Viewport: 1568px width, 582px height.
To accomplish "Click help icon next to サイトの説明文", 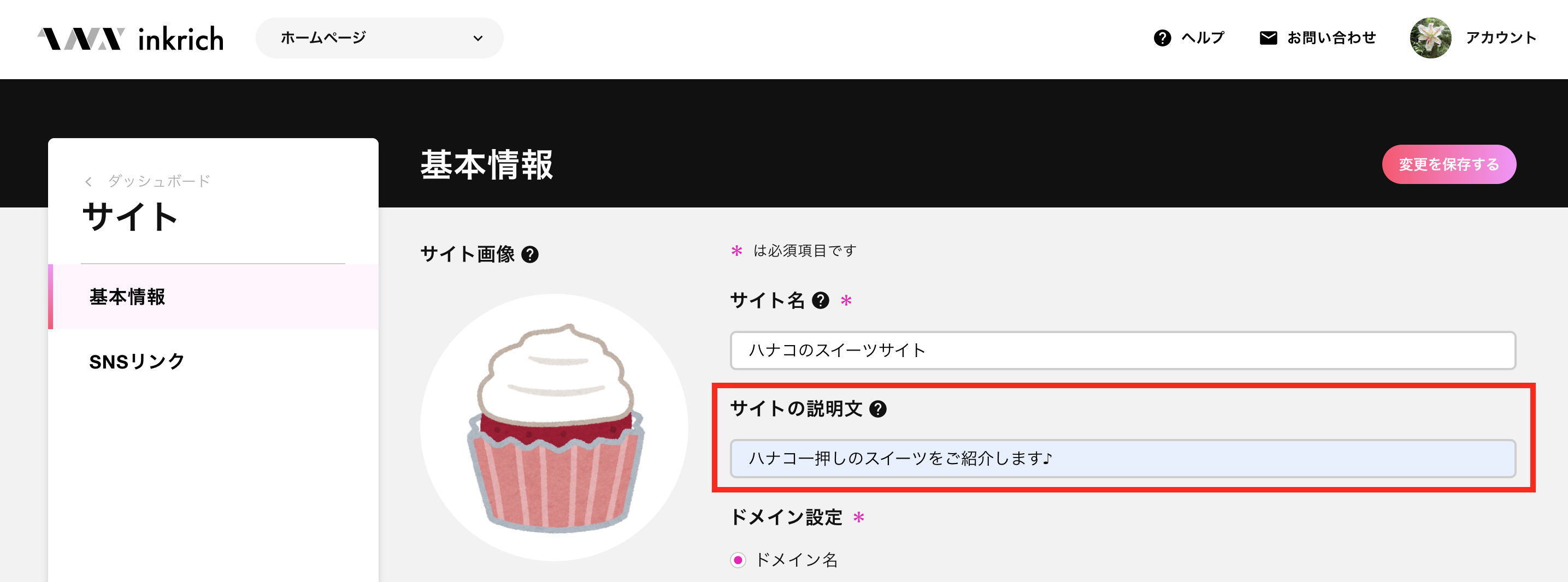I will coord(878,409).
